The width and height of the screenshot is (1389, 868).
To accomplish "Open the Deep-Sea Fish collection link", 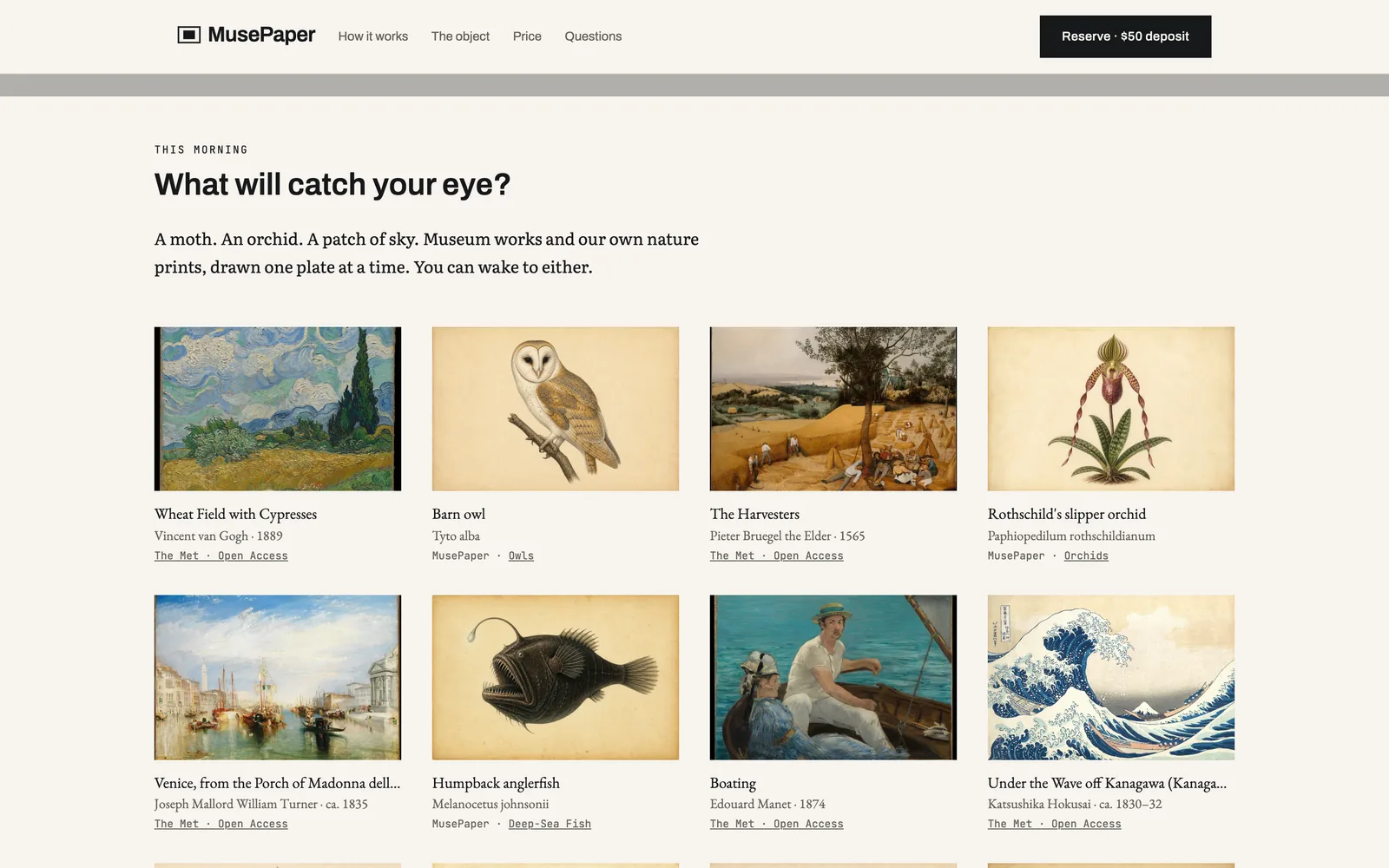I will click(550, 824).
